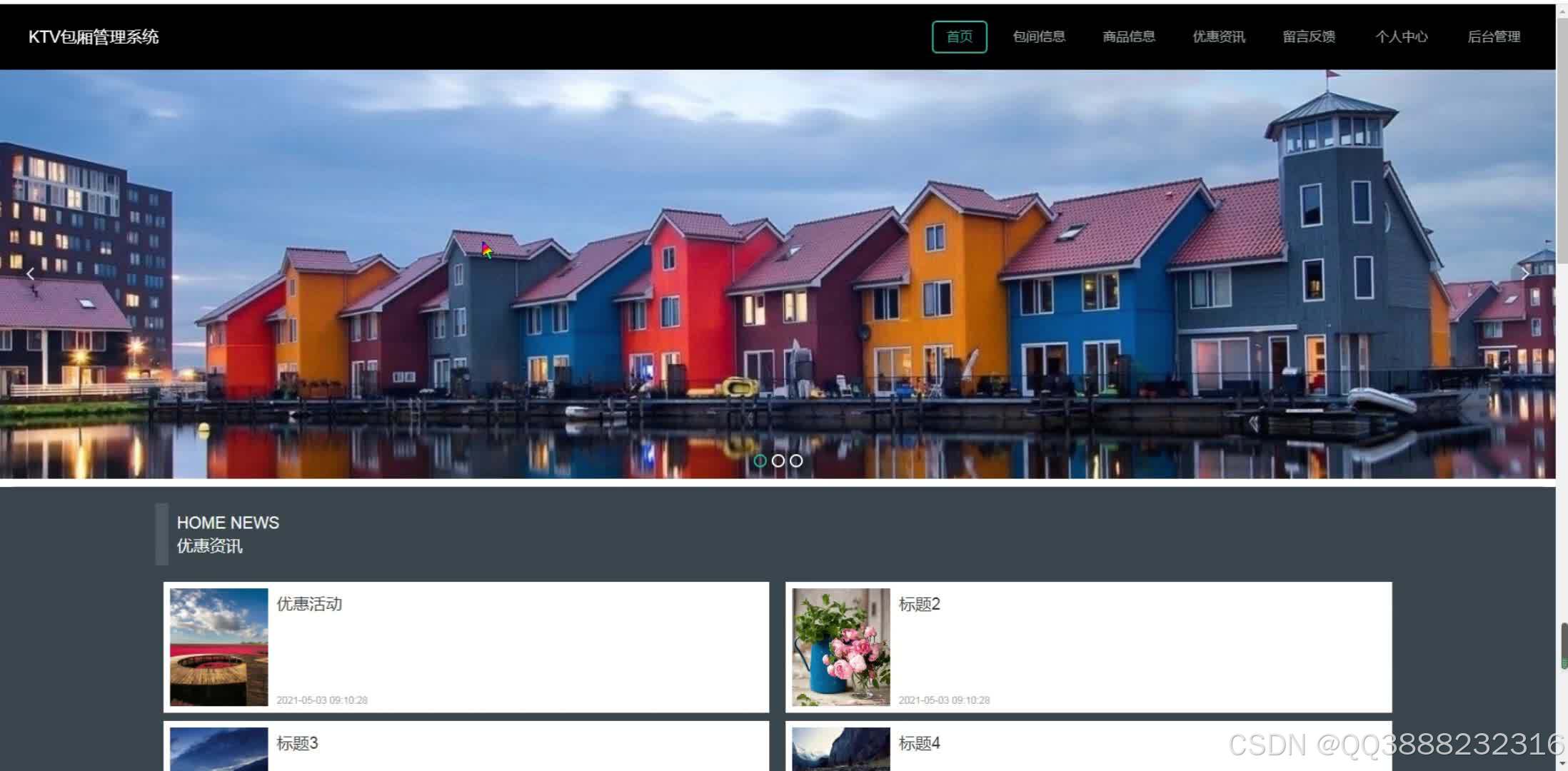Open the 标题4 news item
This screenshot has height=771, width=1568.
click(x=919, y=744)
